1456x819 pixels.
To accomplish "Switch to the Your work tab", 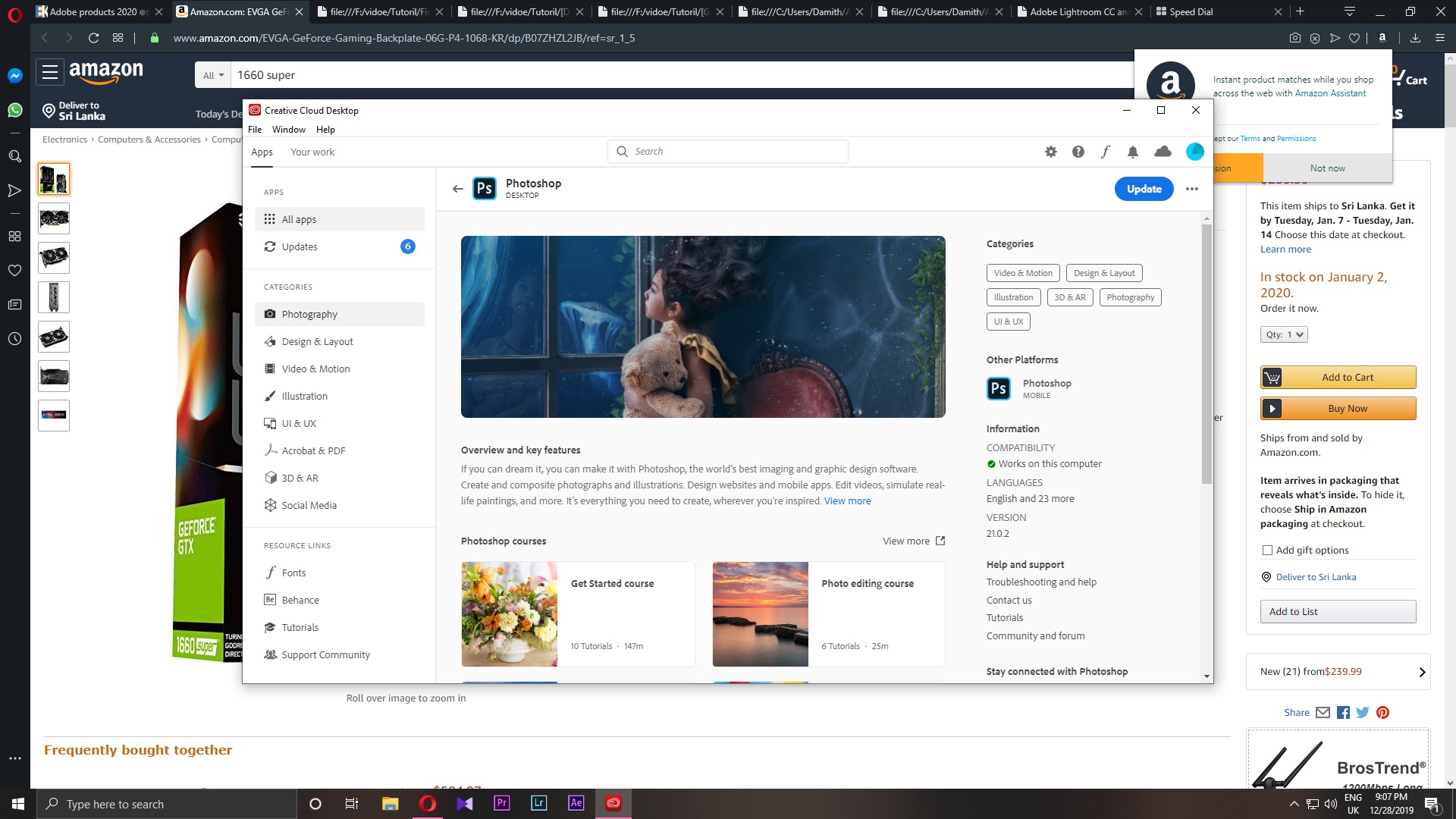I will 312,152.
